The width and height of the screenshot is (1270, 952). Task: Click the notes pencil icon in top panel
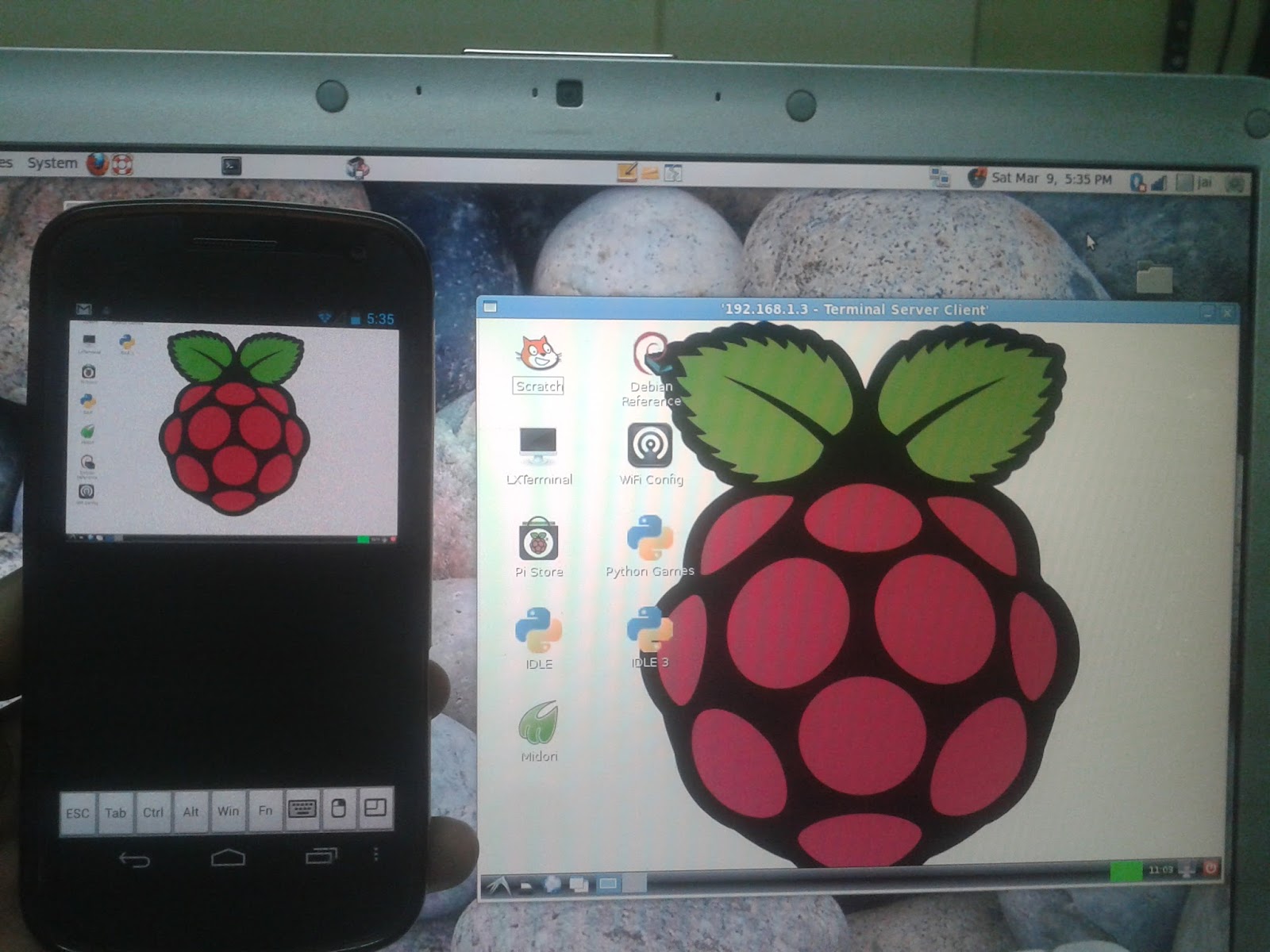(628, 171)
